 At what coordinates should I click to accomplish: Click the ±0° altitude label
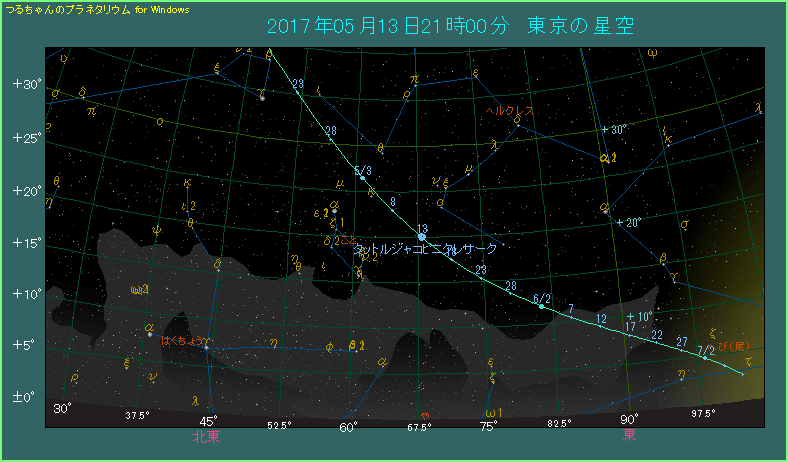click(x=26, y=398)
